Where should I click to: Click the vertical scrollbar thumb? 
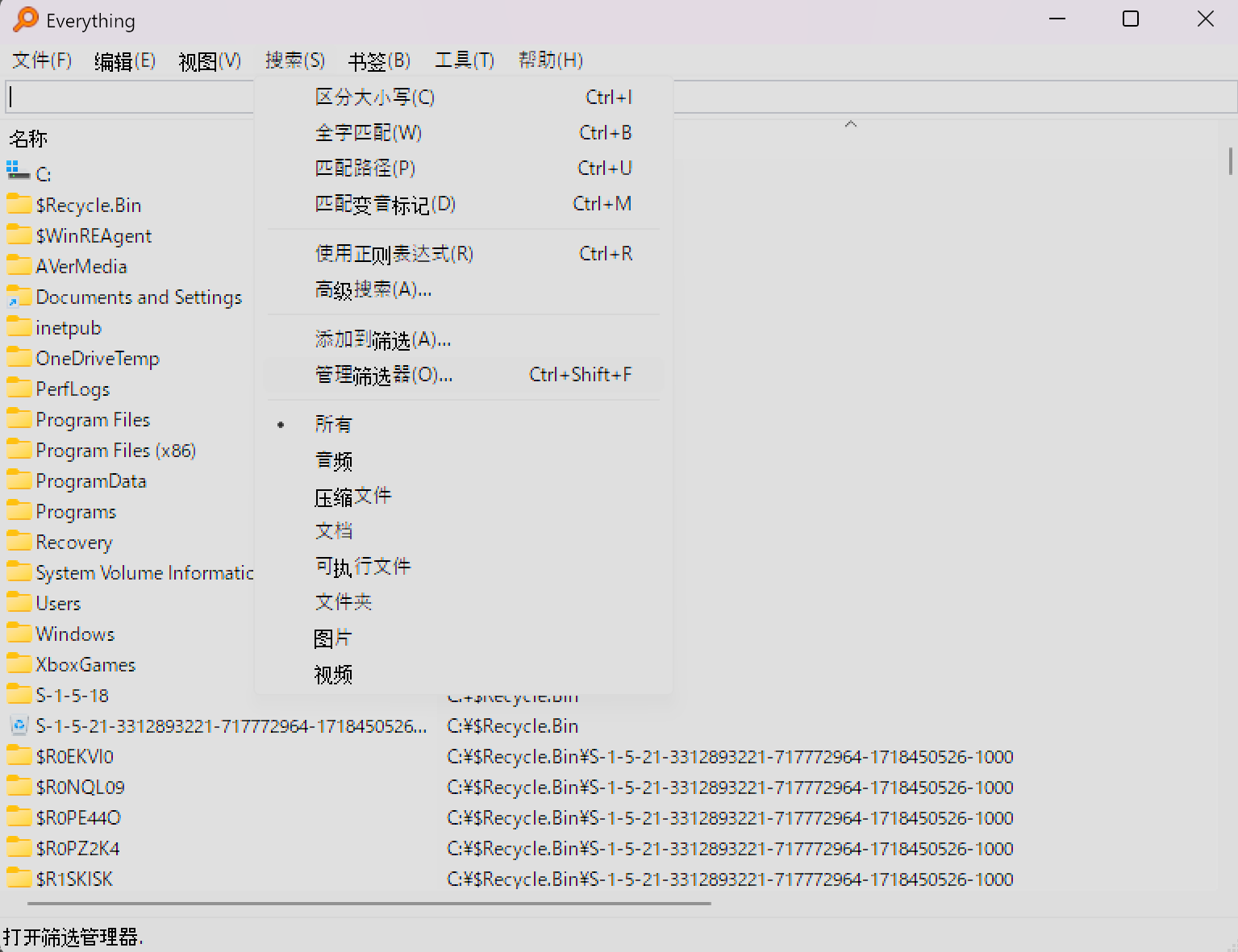pyautogui.click(x=1230, y=161)
